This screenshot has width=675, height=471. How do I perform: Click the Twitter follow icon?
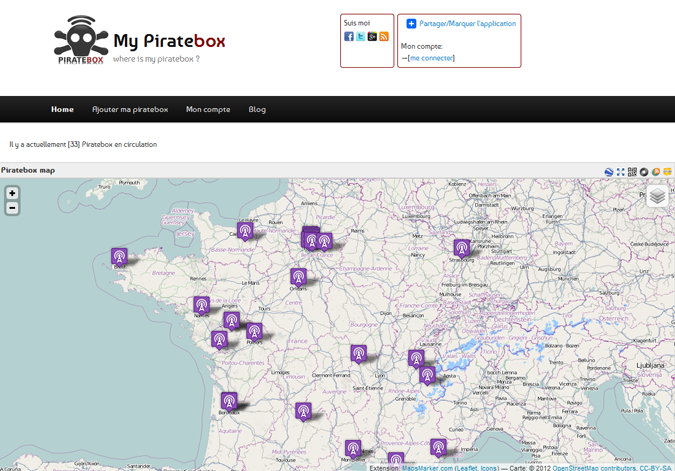coord(360,37)
